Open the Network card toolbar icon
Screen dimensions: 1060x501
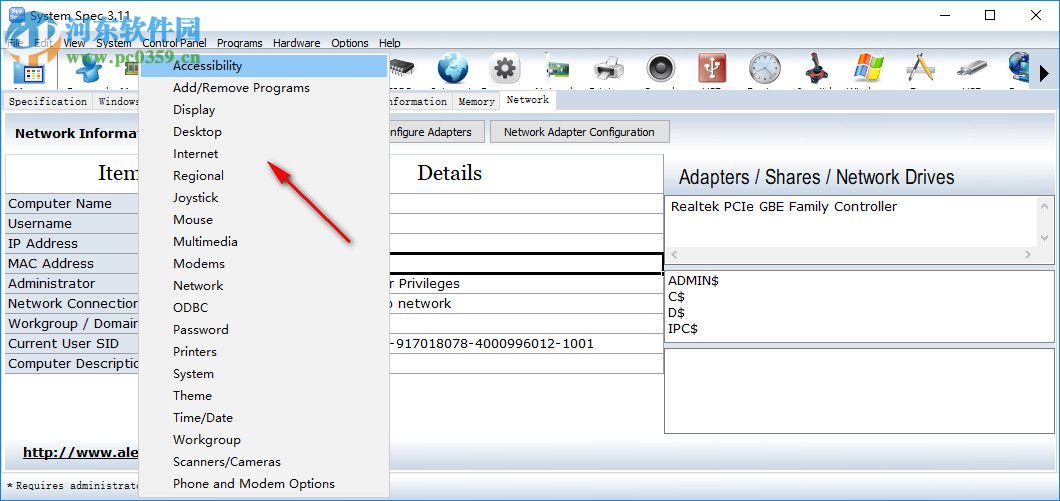[556, 70]
